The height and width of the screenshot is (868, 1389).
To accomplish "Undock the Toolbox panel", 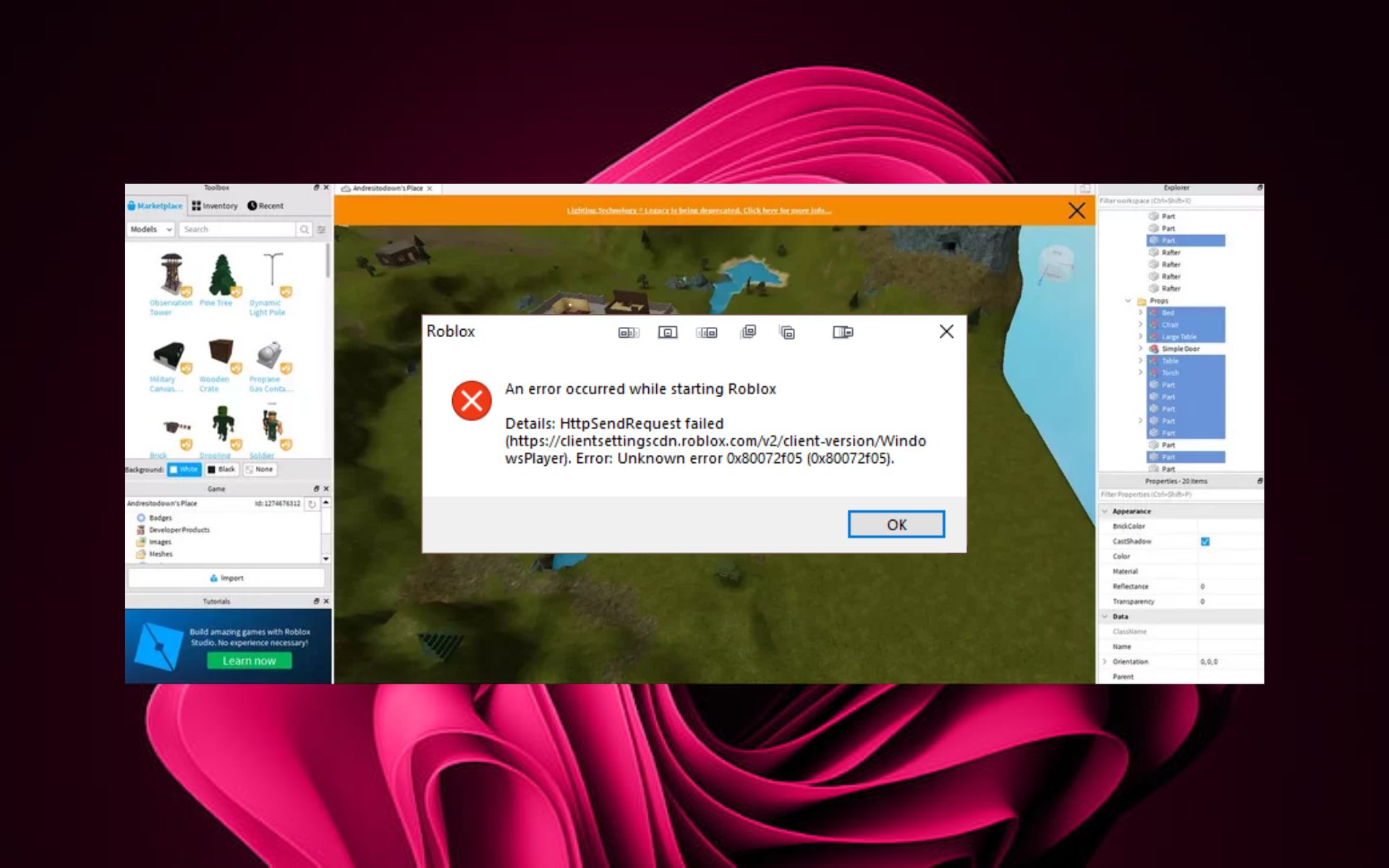I will [316, 187].
